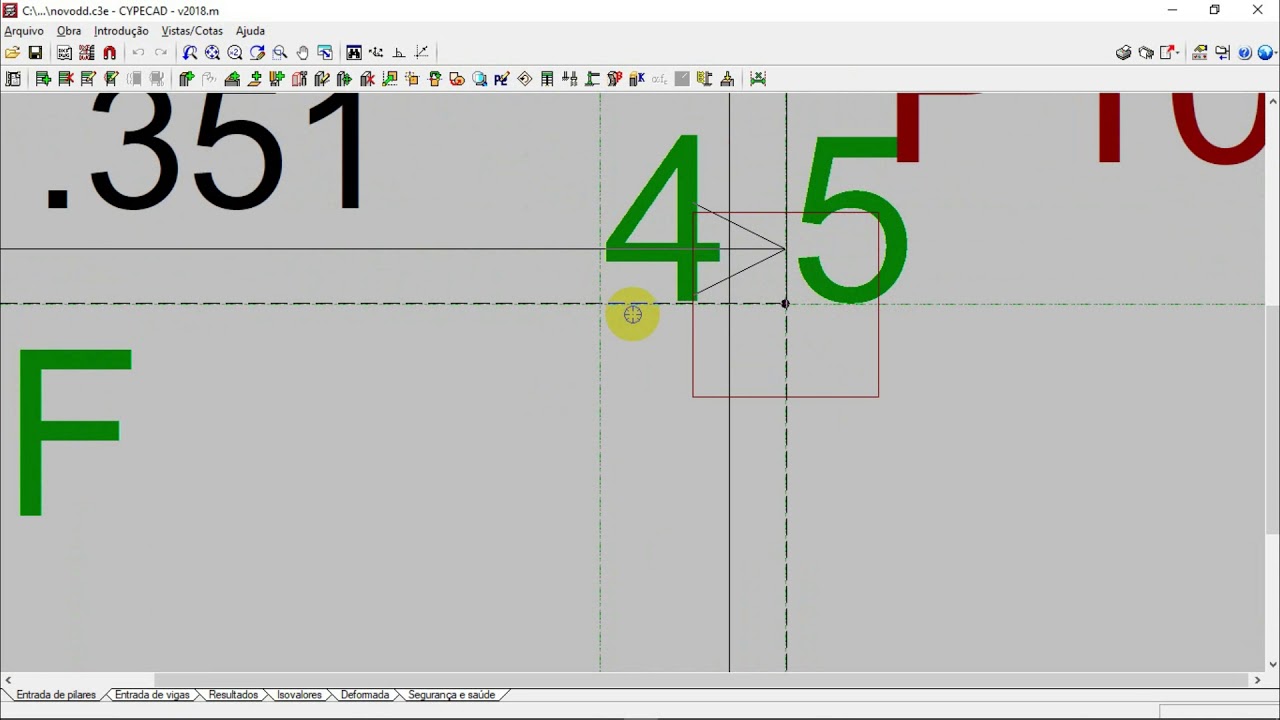Click the vertical scrollbar down arrow
This screenshot has height=720, width=1280.
click(x=1273, y=664)
